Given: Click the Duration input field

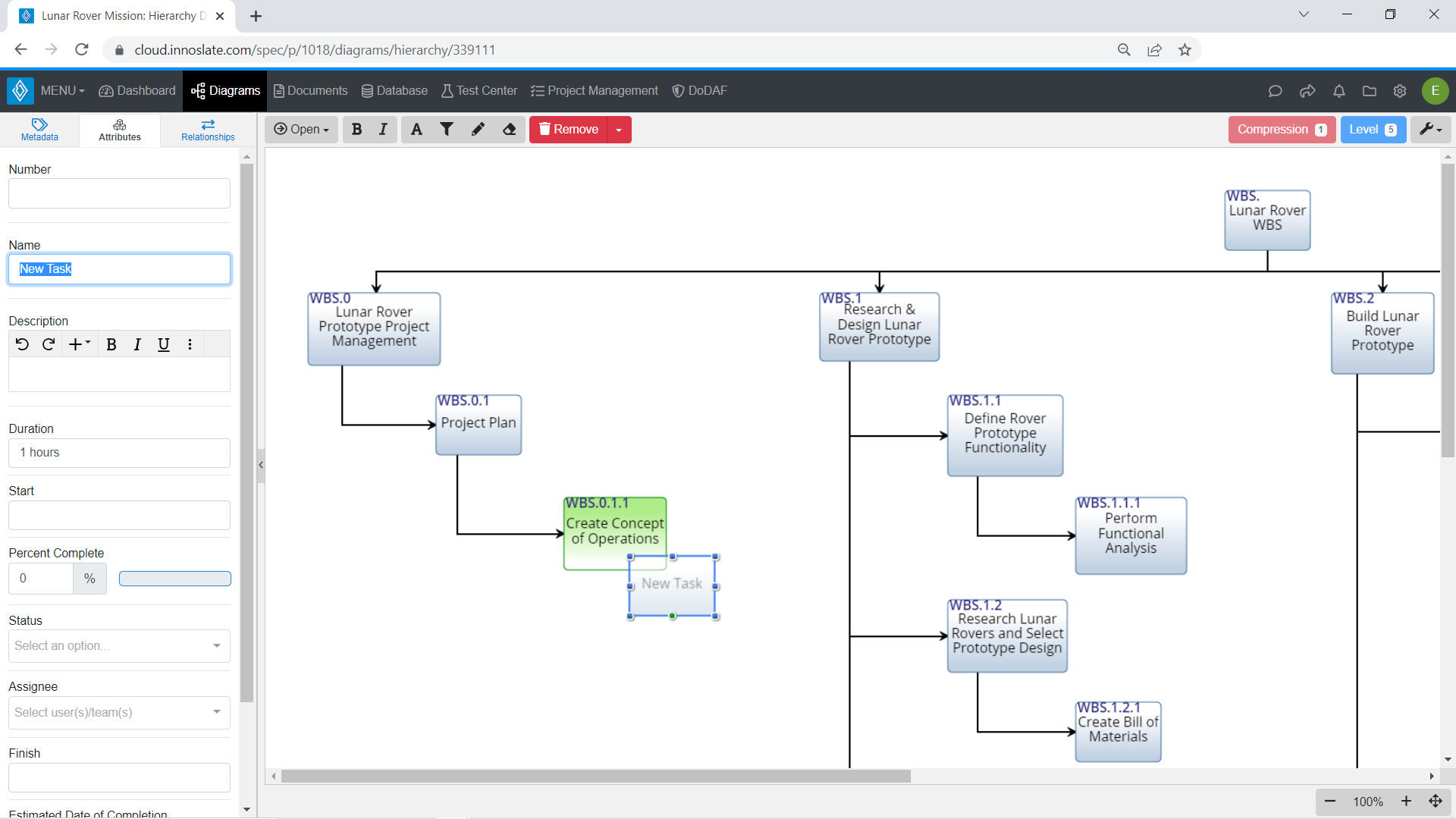Looking at the screenshot, I should click(x=119, y=453).
